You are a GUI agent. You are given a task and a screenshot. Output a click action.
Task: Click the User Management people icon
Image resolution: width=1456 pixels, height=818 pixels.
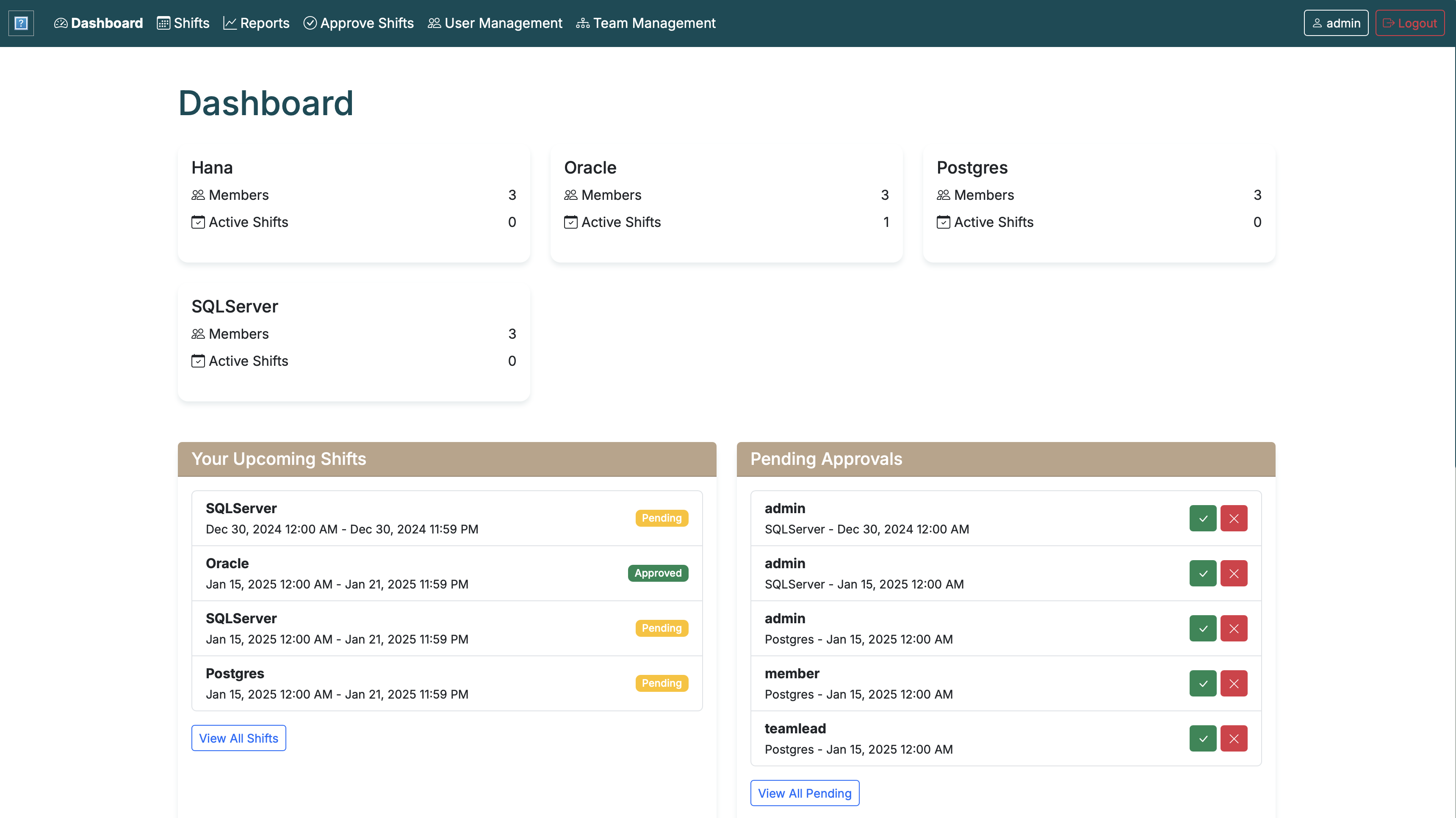(434, 23)
